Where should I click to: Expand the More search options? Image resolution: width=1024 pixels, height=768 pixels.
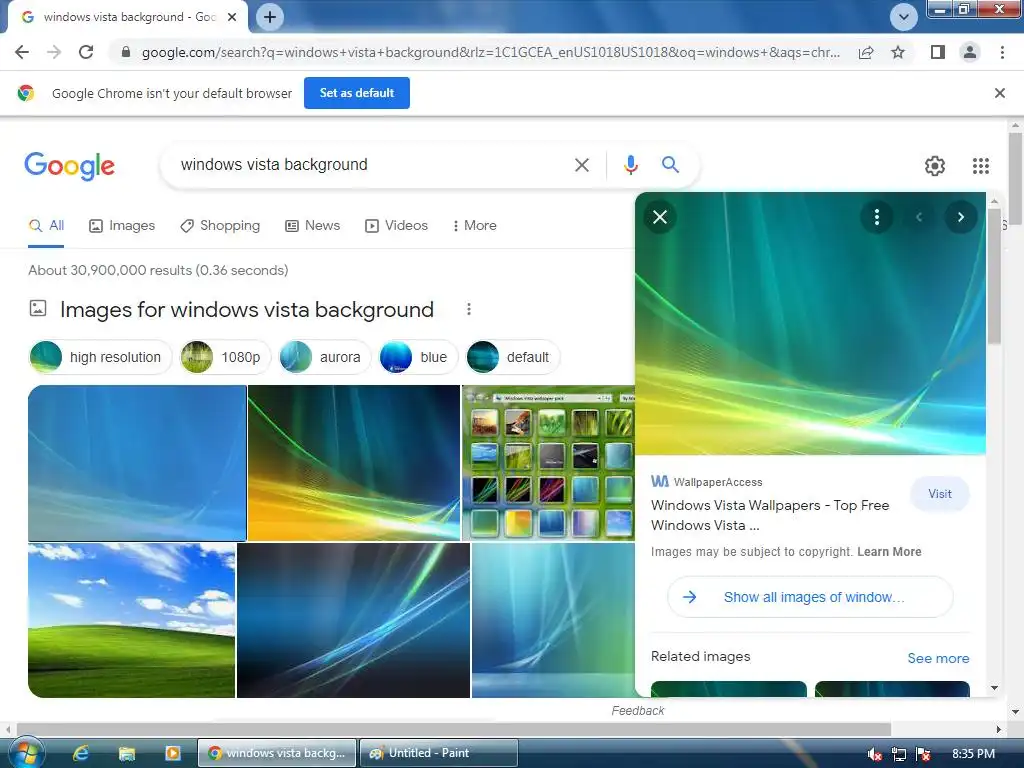(475, 226)
